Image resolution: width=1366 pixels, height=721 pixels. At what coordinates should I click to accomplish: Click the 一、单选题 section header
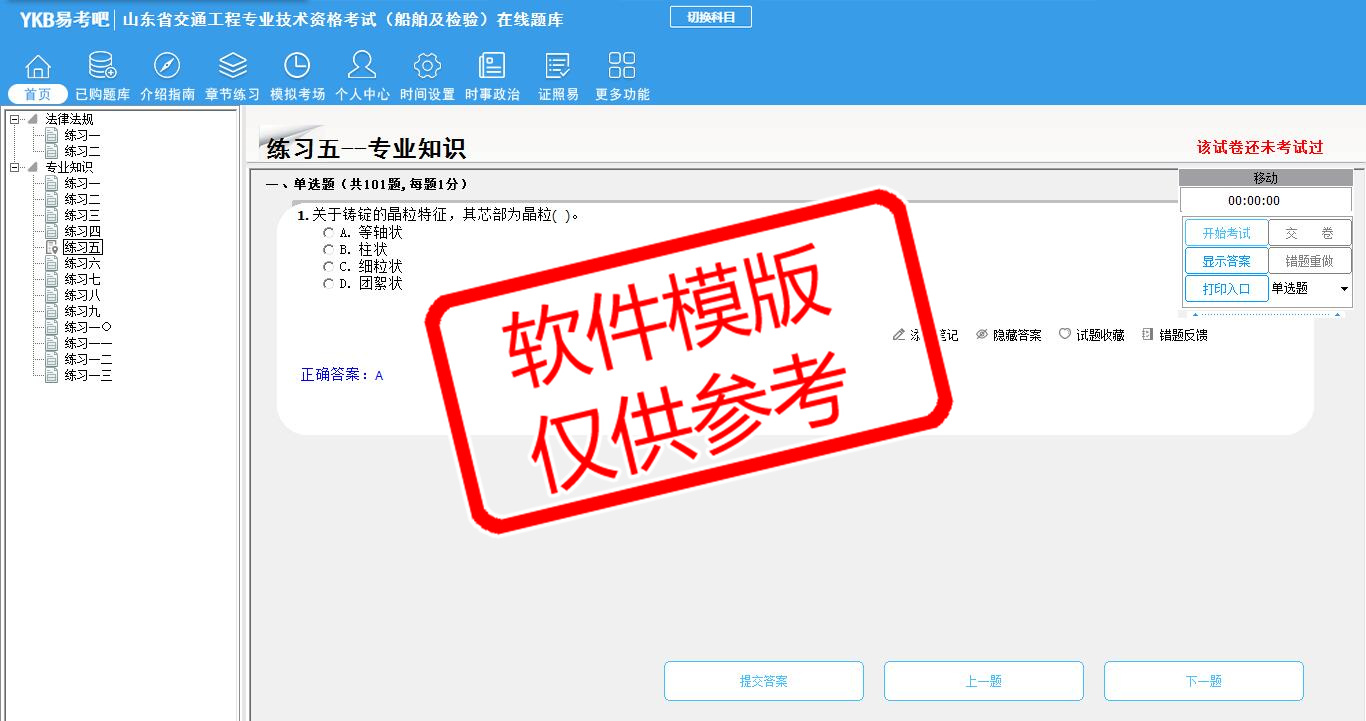click(366, 184)
